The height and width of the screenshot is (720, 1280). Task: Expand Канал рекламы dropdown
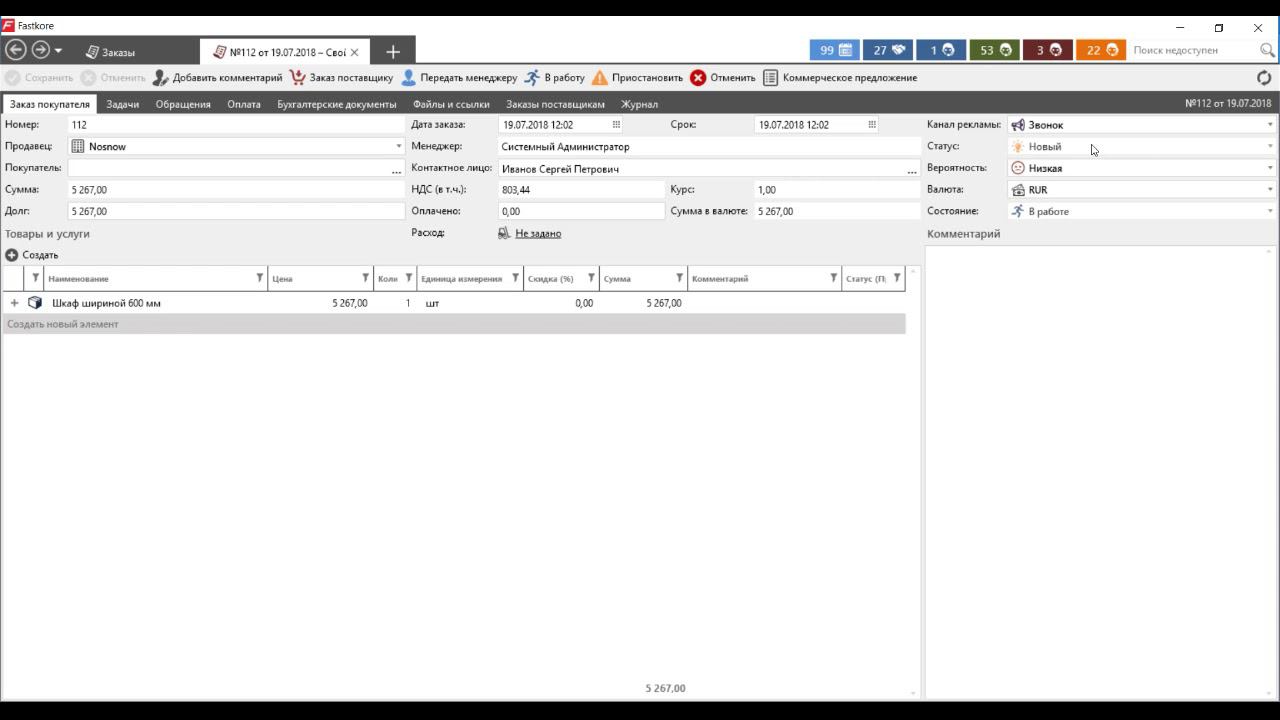(x=1270, y=125)
